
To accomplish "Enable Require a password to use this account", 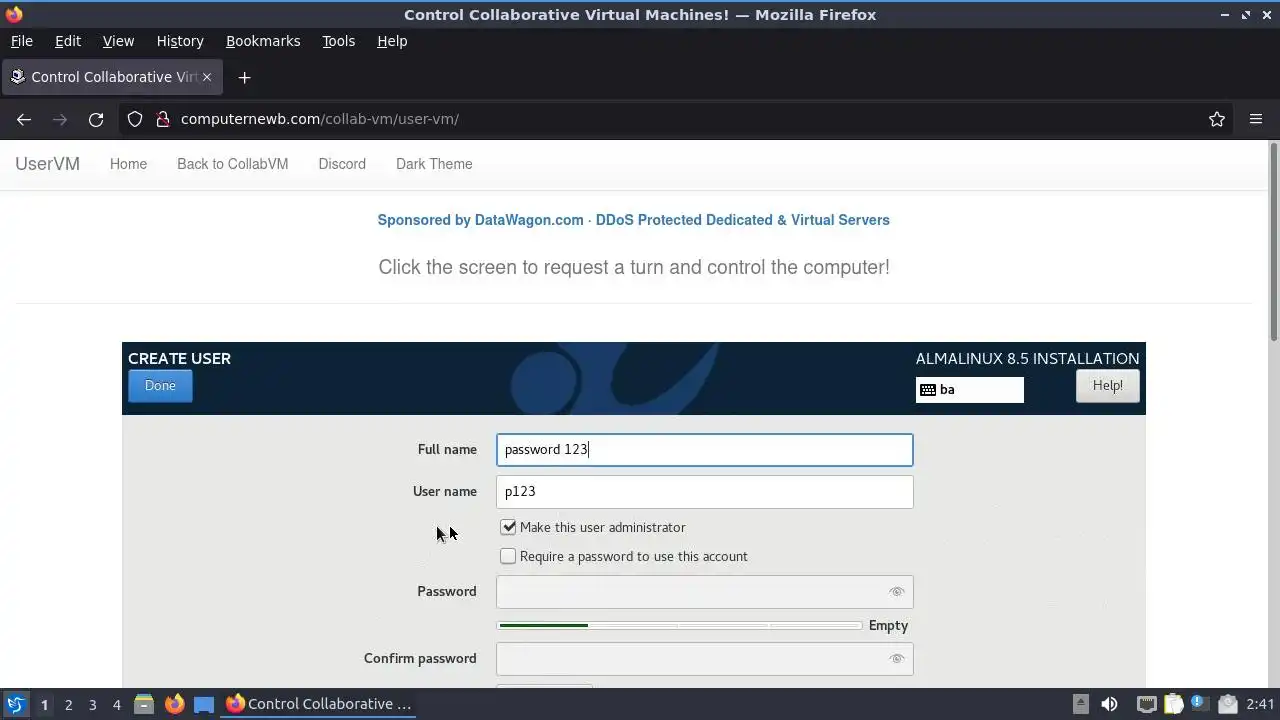I will pos(508,556).
